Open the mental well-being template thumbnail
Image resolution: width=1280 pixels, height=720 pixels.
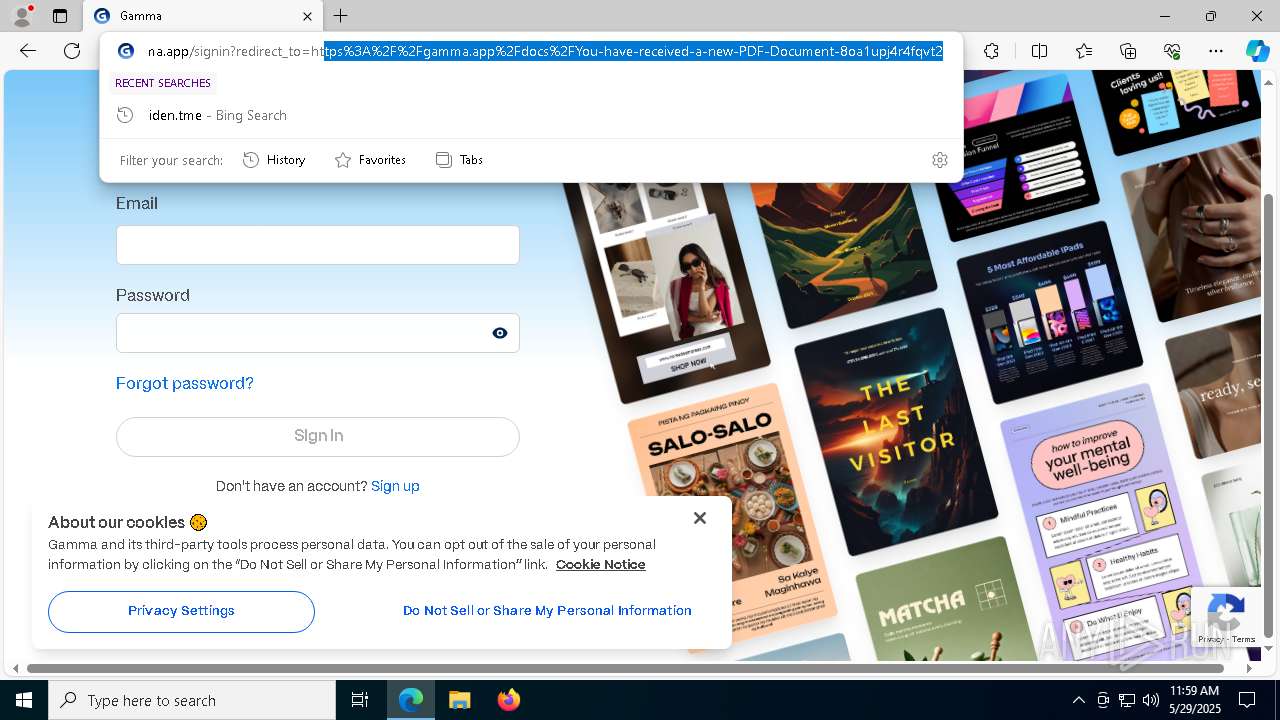click(1095, 520)
